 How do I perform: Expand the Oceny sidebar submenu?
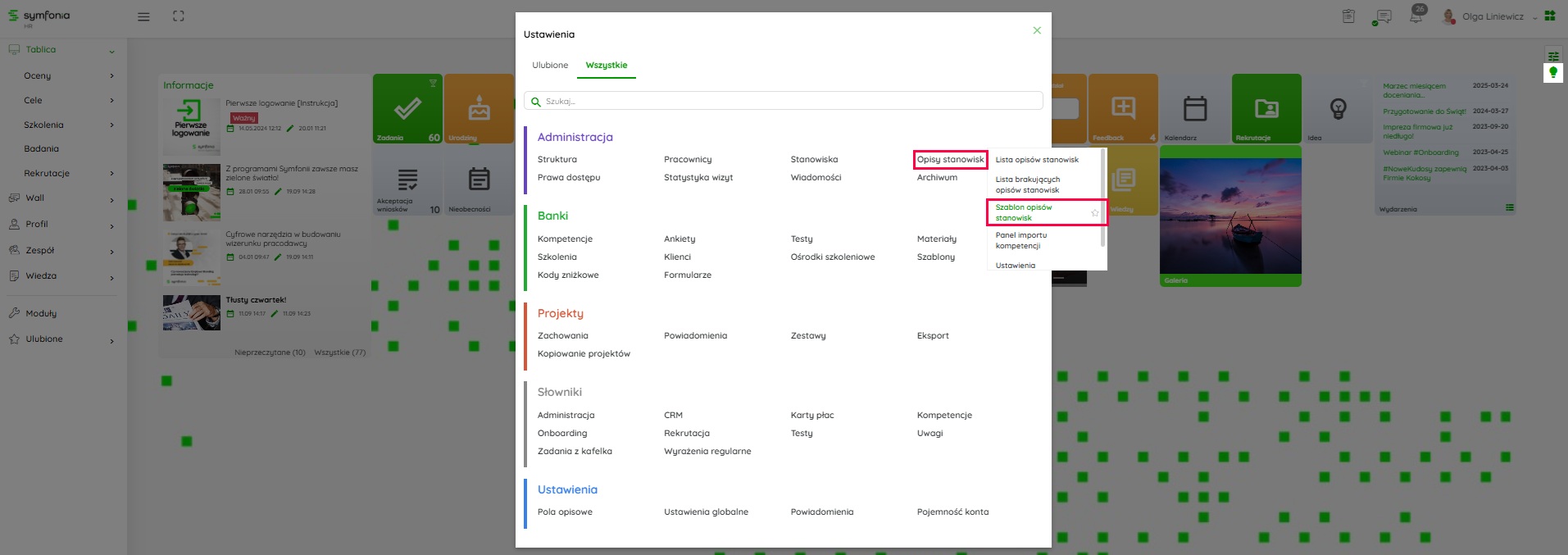click(111, 76)
